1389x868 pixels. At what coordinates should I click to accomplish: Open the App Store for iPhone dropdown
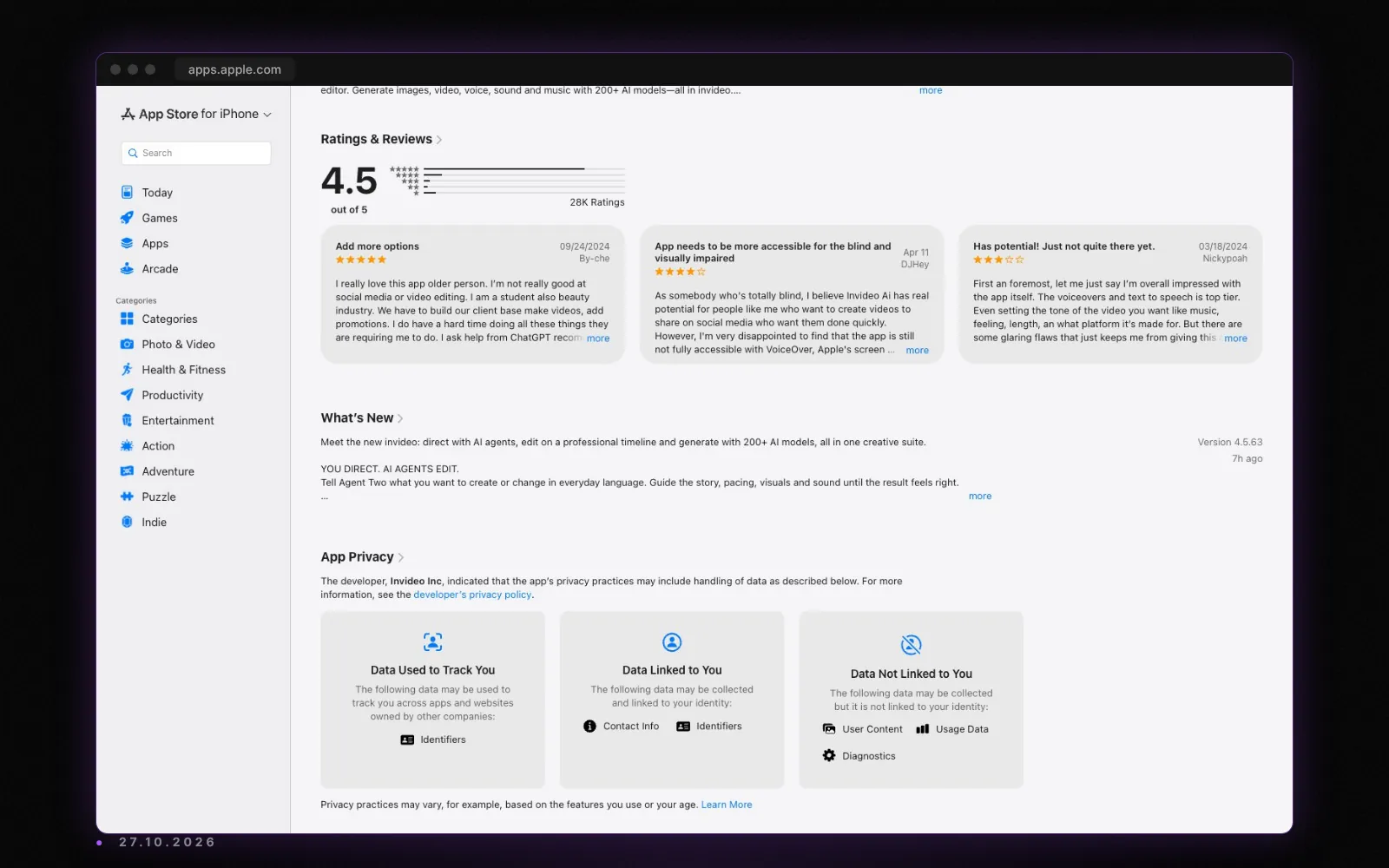pos(196,114)
